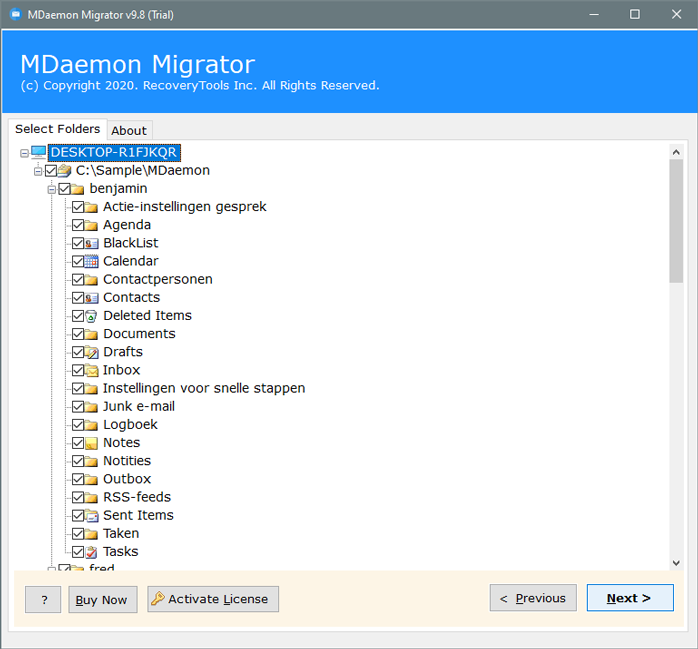The width and height of the screenshot is (698, 649).
Task: Click the Sent Items folder icon
Action: pyautogui.click(x=91, y=516)
